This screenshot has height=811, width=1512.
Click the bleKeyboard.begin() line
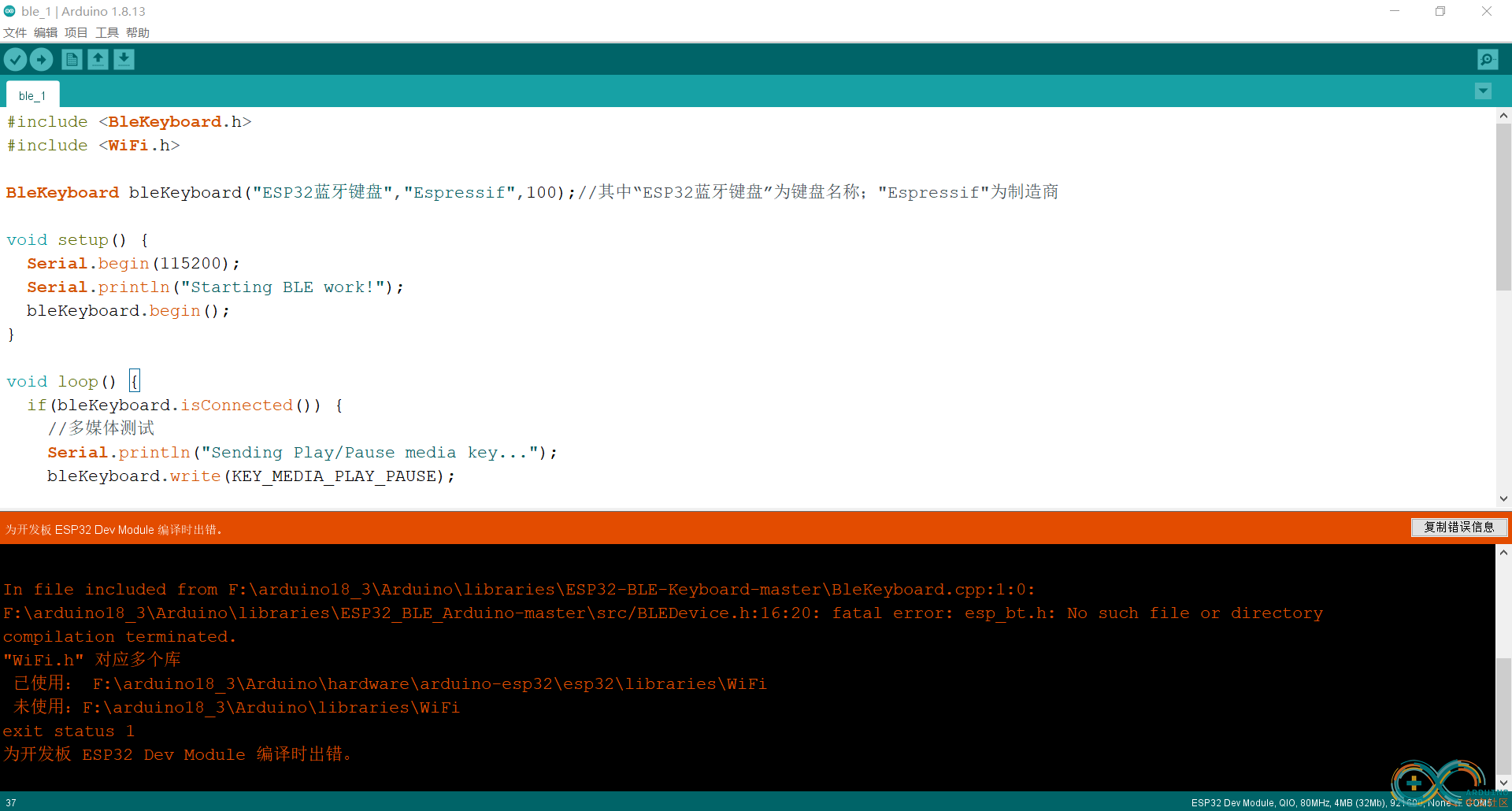click(x=128, y=311)
